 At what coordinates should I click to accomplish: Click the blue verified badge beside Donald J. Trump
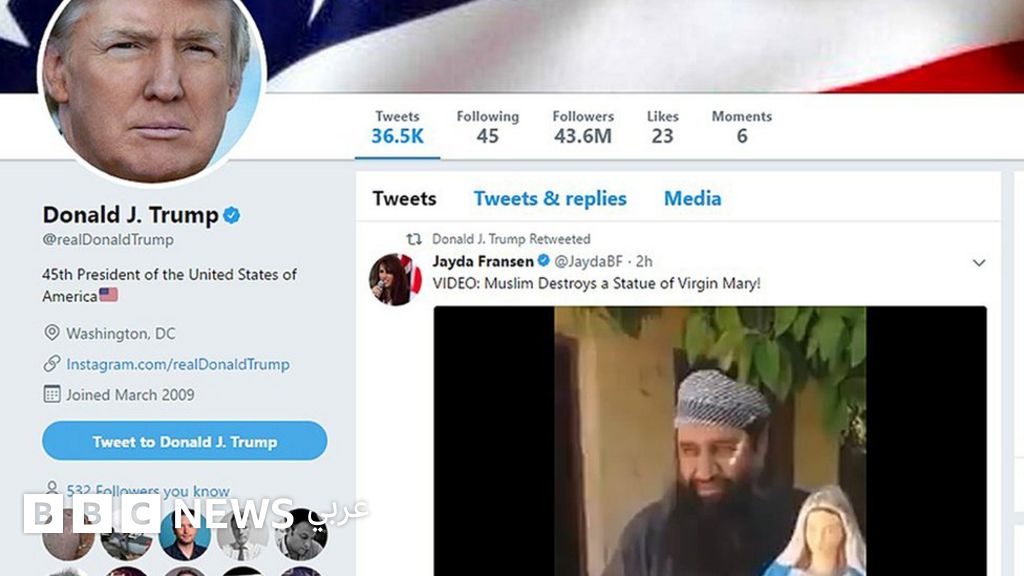point(231,215)
